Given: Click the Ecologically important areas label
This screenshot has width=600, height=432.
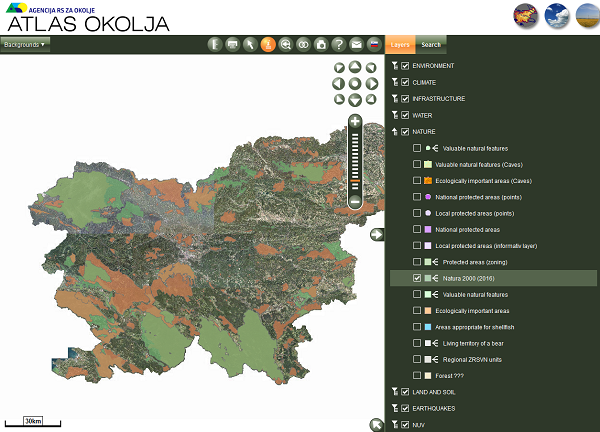Looking at the screenshot, I should [472, 311].
